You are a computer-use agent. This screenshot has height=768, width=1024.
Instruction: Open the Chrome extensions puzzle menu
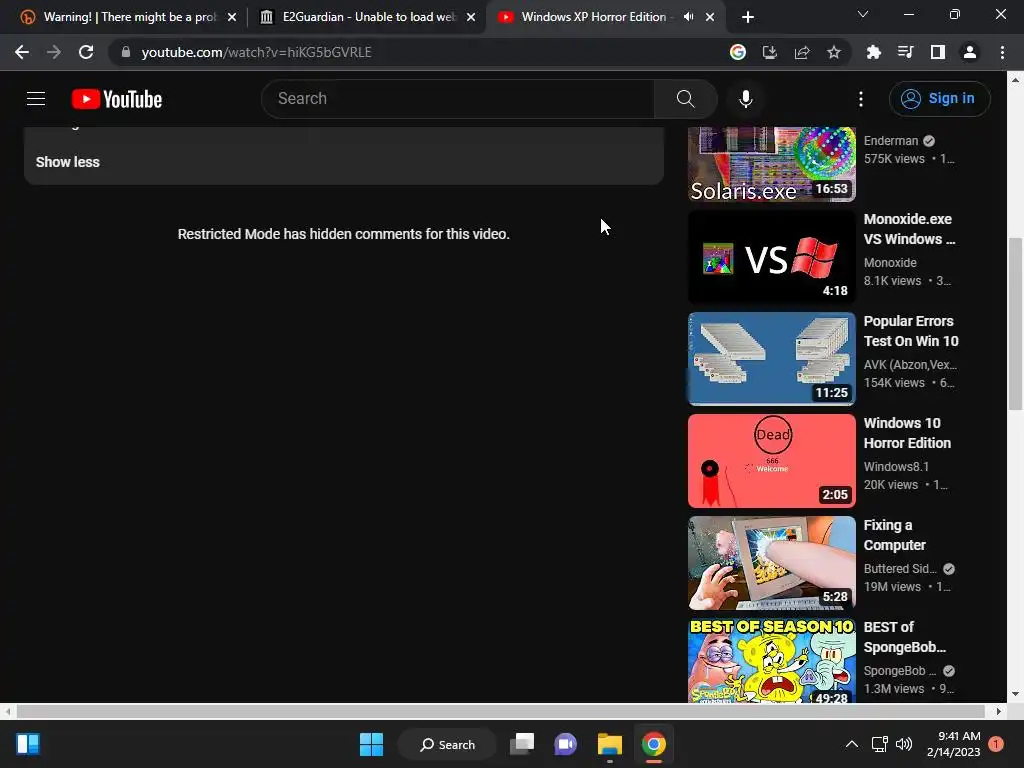pyautogui.click(x=874, y=52)
